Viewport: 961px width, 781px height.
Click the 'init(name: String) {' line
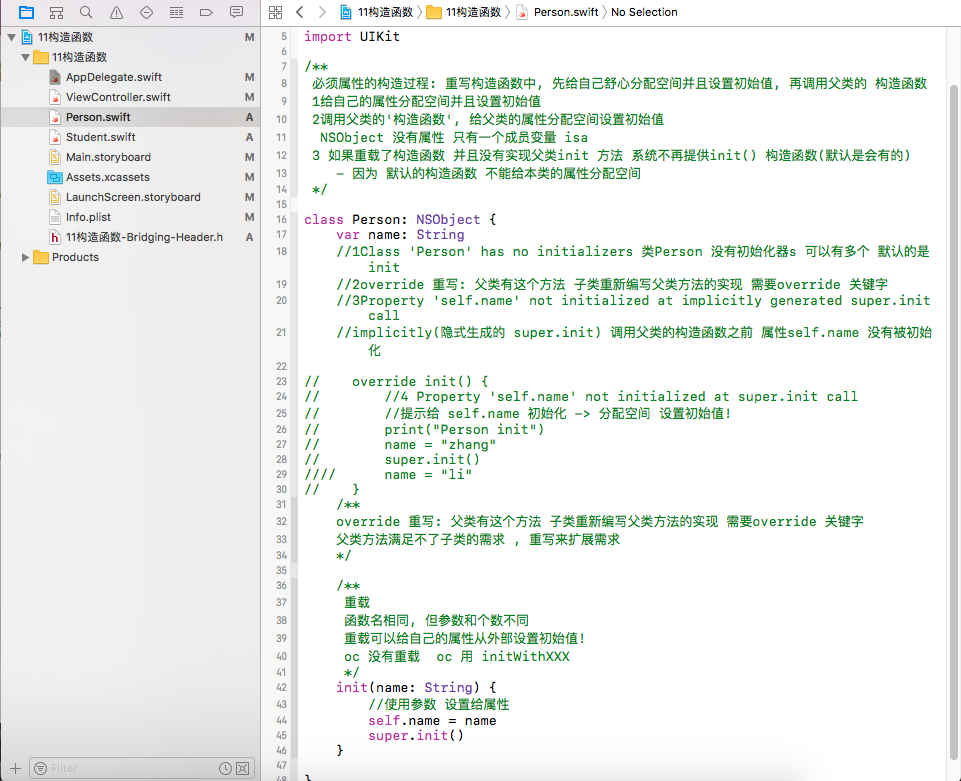coord(416,688)
